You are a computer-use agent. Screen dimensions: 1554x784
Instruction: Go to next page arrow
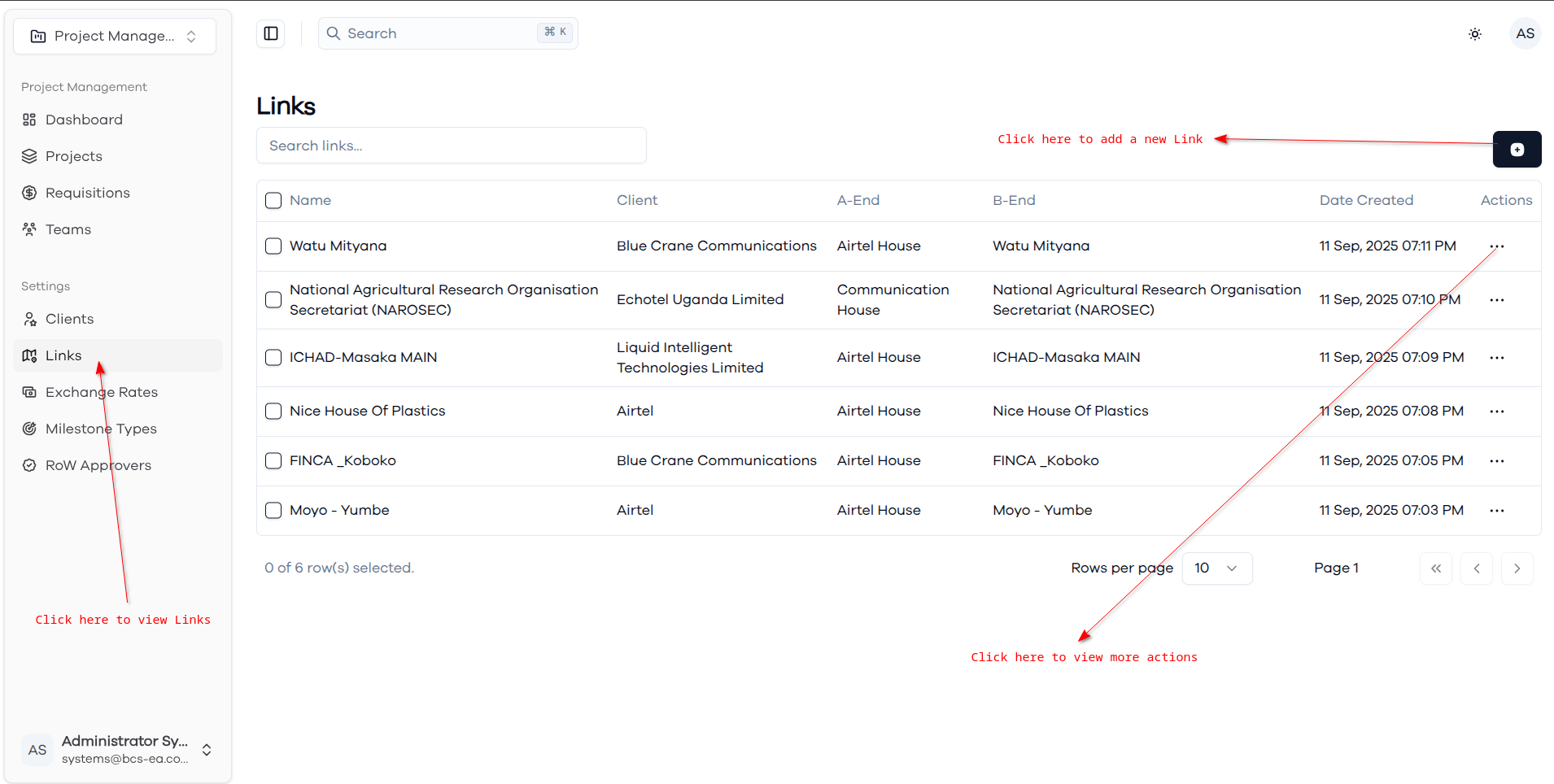click(1517, 568)
